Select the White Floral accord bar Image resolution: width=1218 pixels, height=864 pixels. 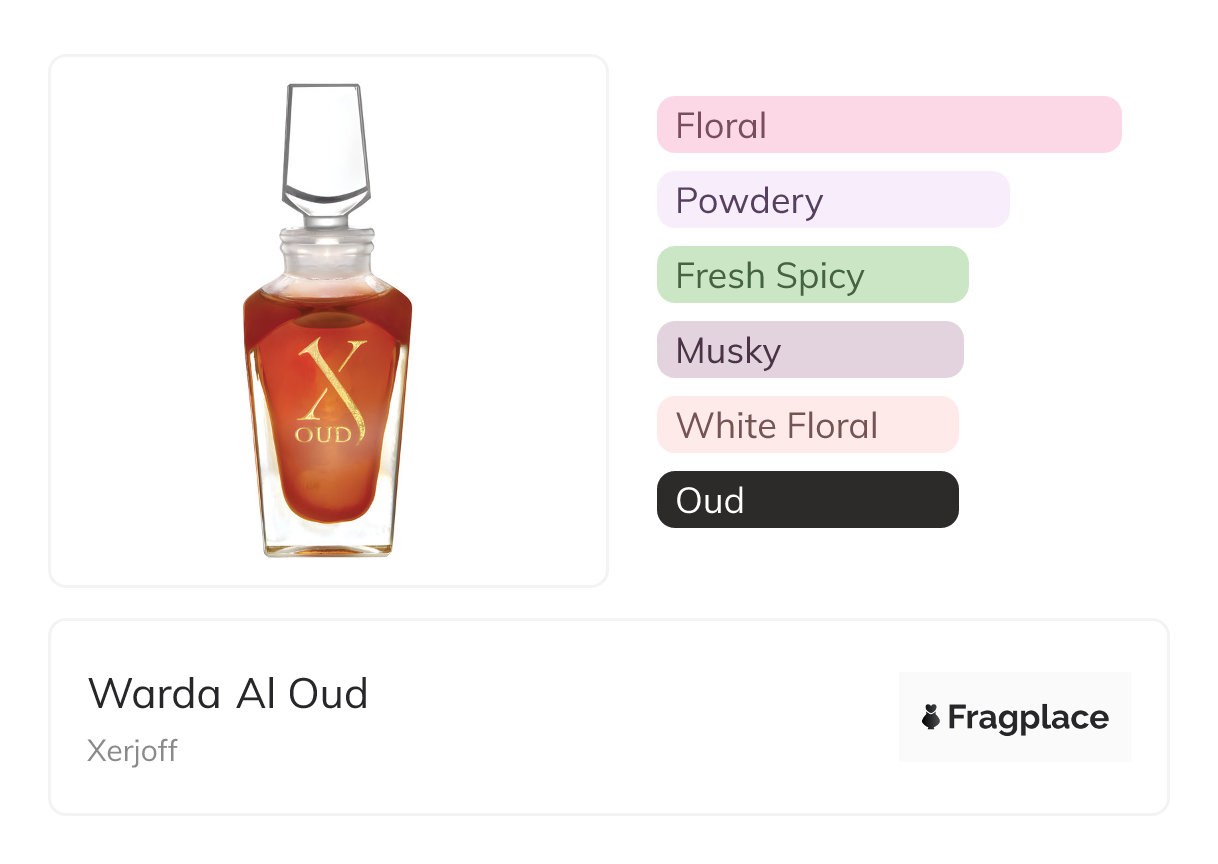click(x=807, y=425)
